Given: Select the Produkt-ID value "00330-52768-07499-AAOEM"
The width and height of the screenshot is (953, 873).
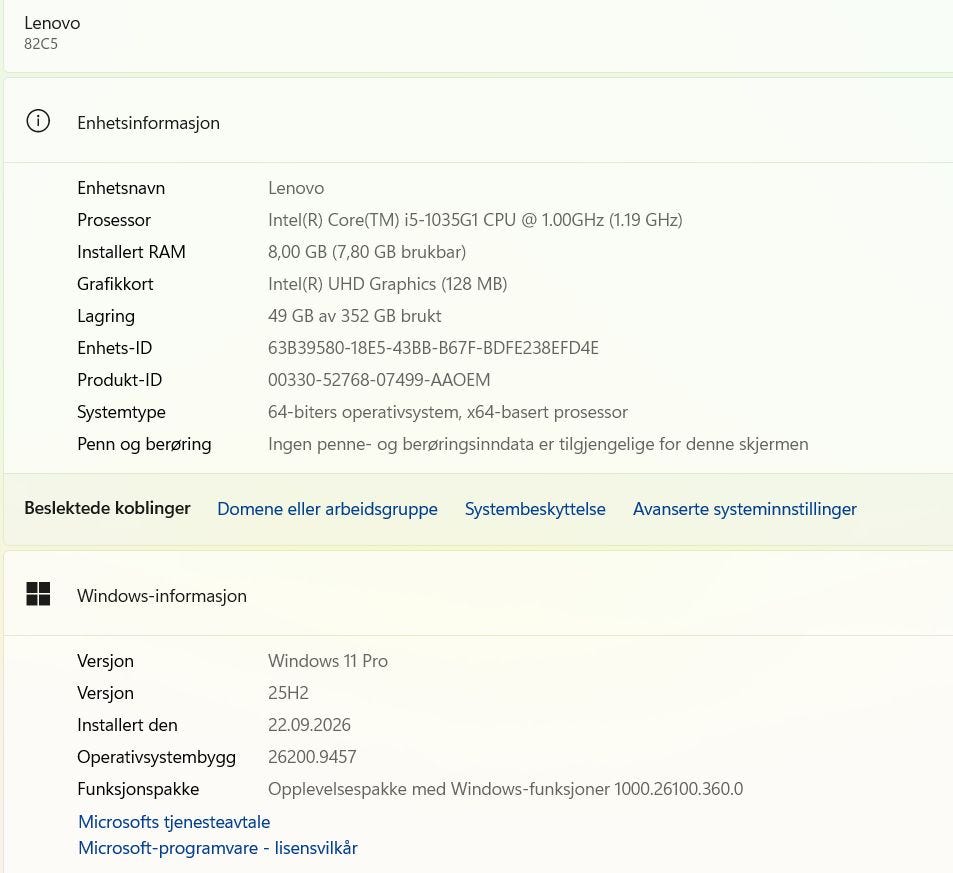Looking at the screenshot, I should (x=379, y=380).
